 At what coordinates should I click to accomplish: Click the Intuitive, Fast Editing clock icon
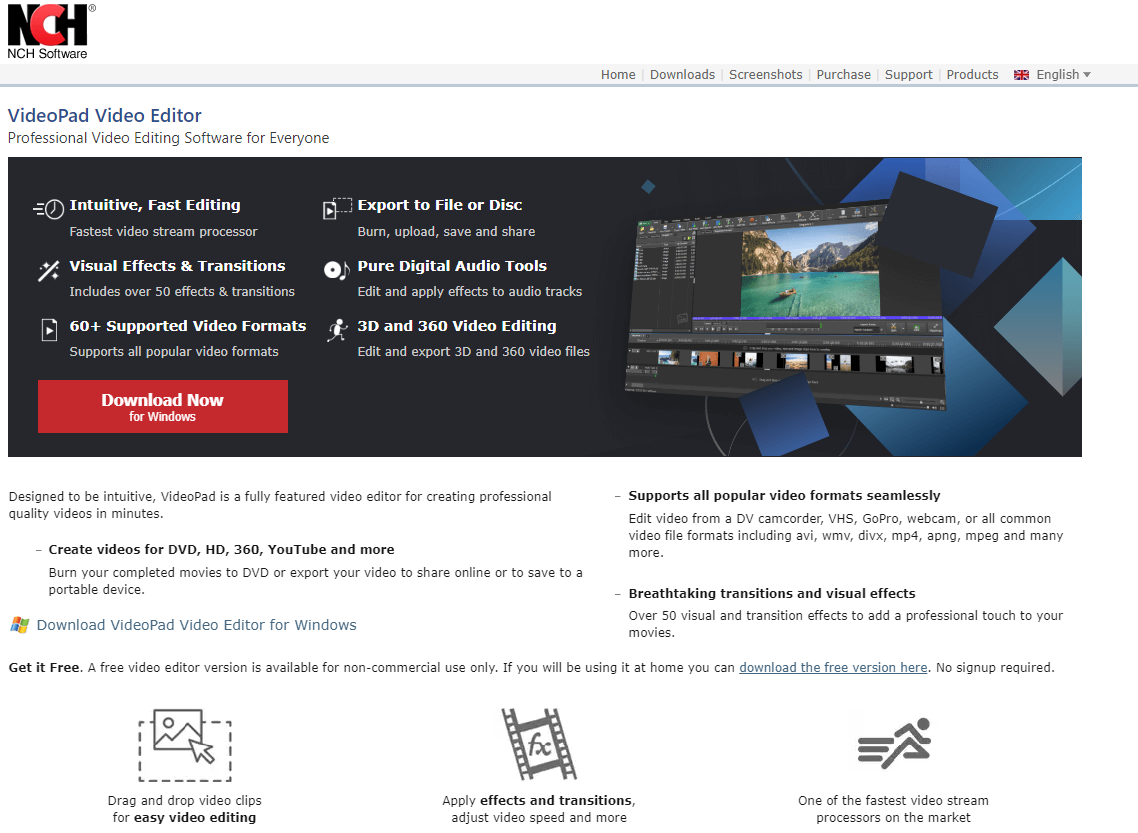click(49, 209)
